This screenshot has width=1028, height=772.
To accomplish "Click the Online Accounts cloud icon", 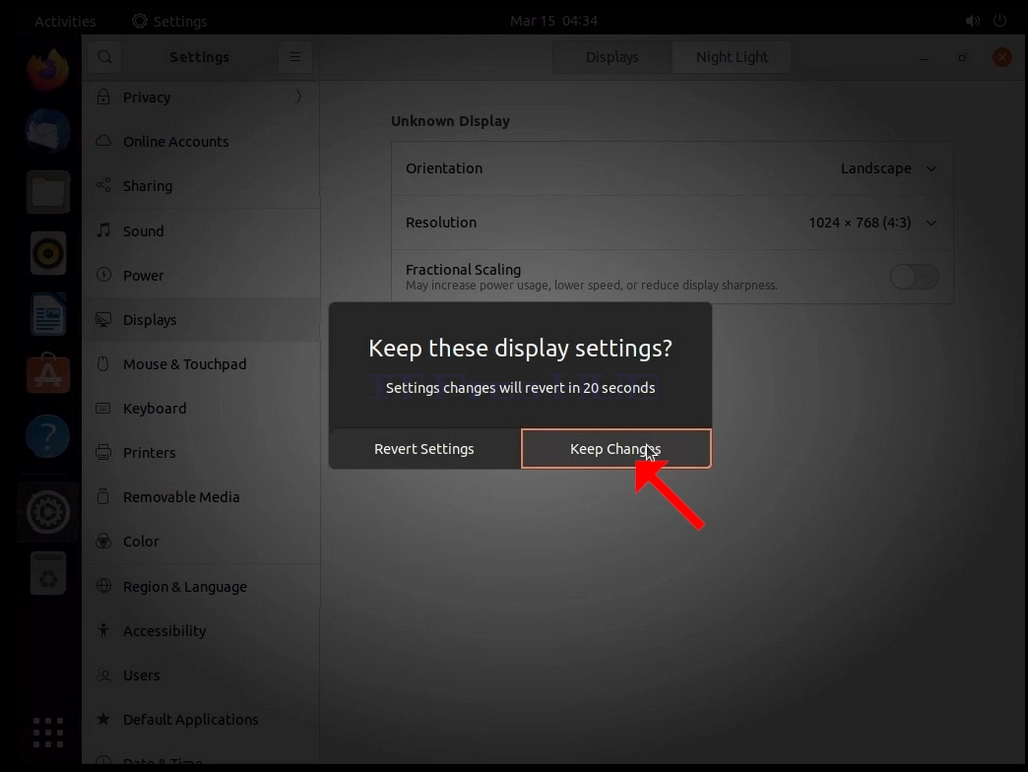I will [103, 141].
